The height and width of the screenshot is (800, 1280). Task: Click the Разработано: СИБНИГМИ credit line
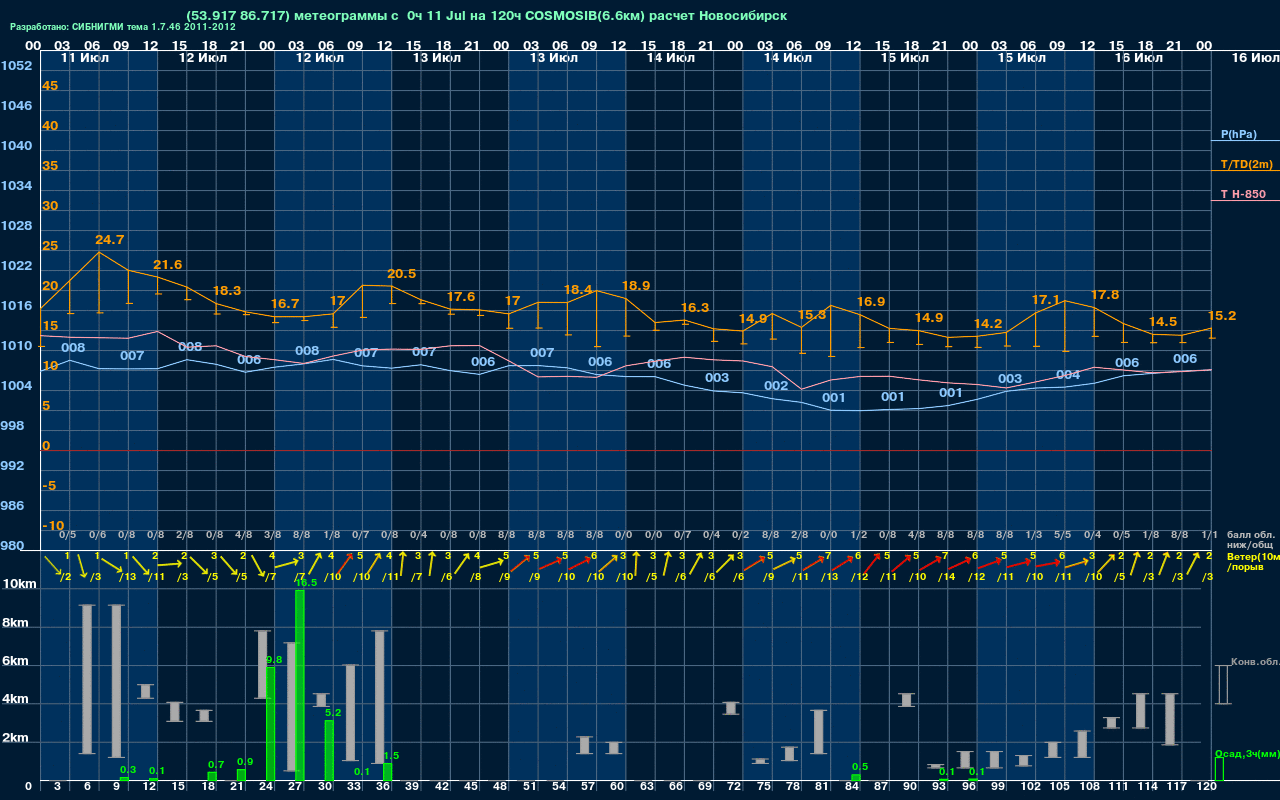pos(123,27)
